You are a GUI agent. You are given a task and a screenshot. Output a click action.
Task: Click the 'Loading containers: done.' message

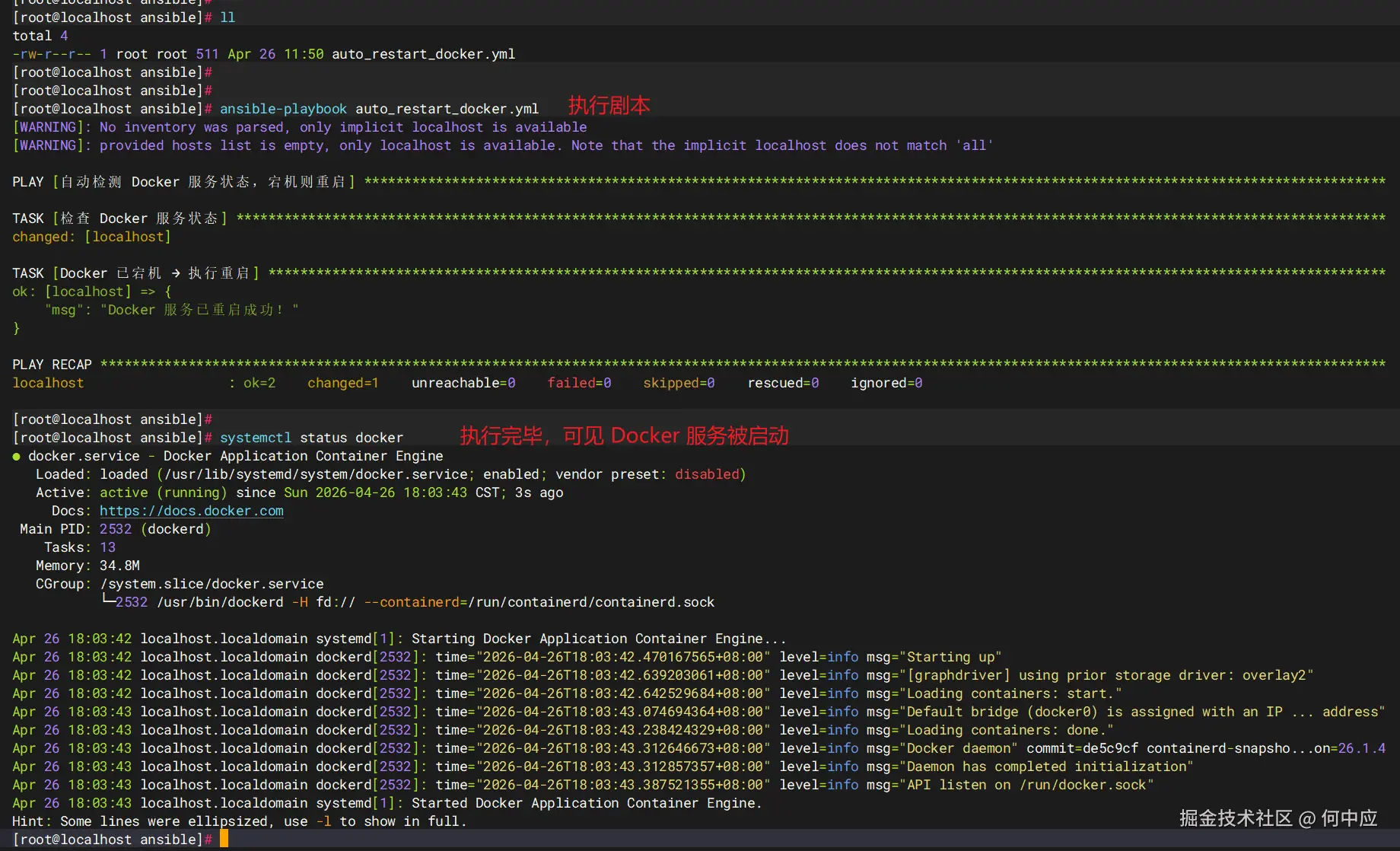(1006, 730)
